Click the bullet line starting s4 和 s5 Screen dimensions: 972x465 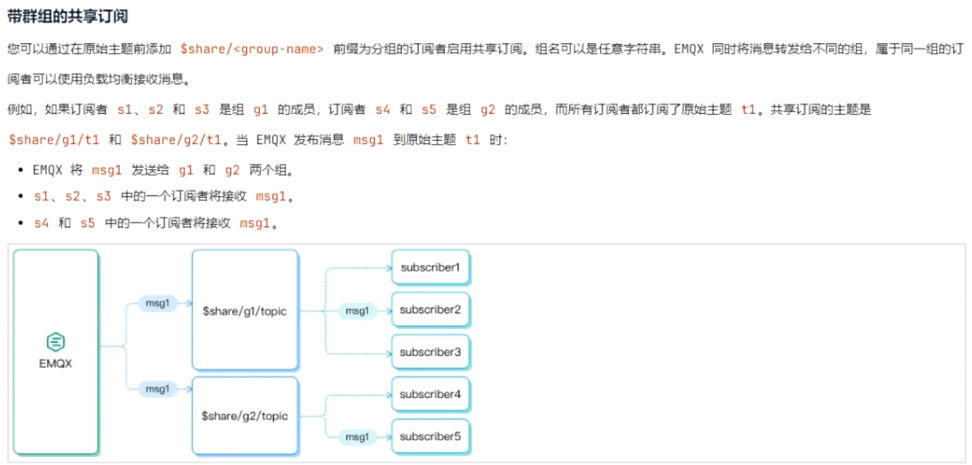click(156, 223)
